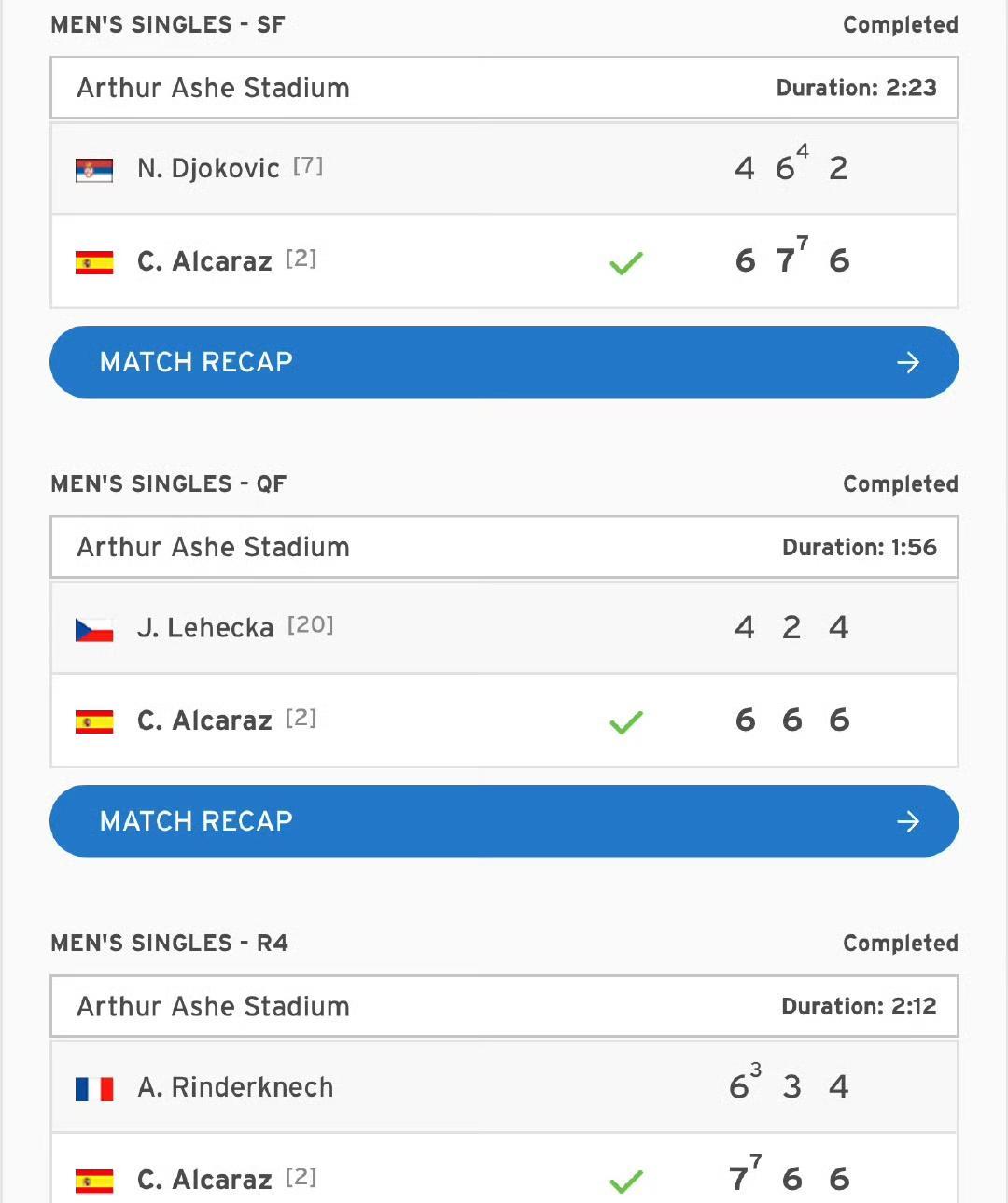Open N. Djokovic's player name
This screenshot has width=1008, height=1203.
[x=208, y=169]
